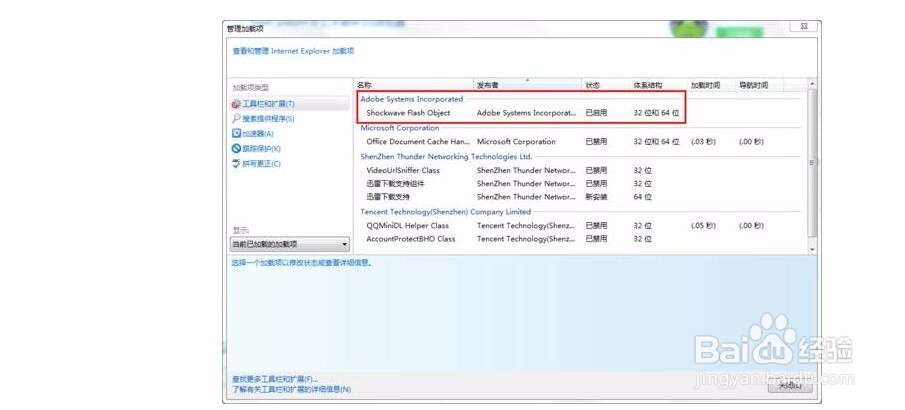Image resolution: width=905 pixels, height=410 pixels.
Task: Open the 当前已加载的加载项 display dropdown
Action: pyautogui.click(x=290, y=244)
